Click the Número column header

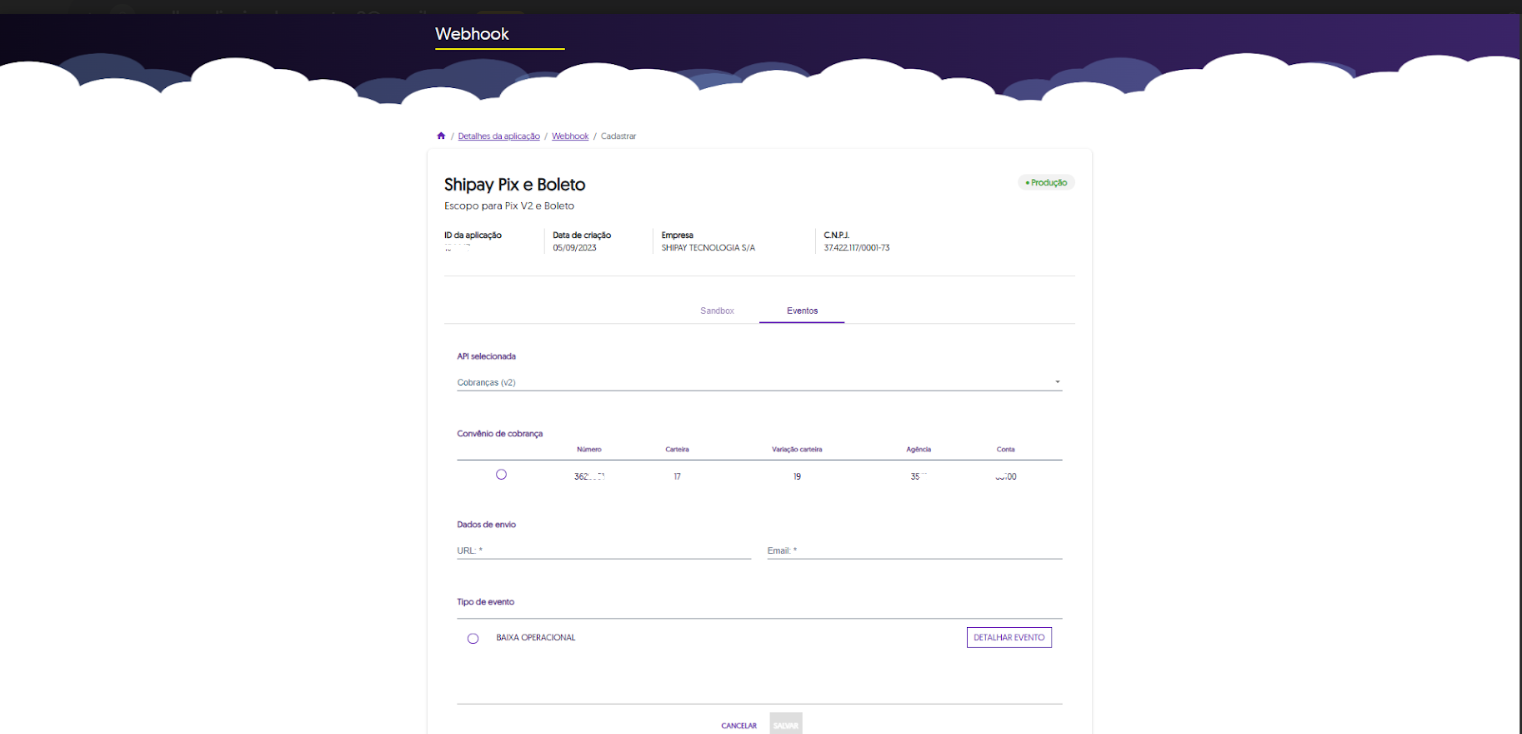pos(589,449)
